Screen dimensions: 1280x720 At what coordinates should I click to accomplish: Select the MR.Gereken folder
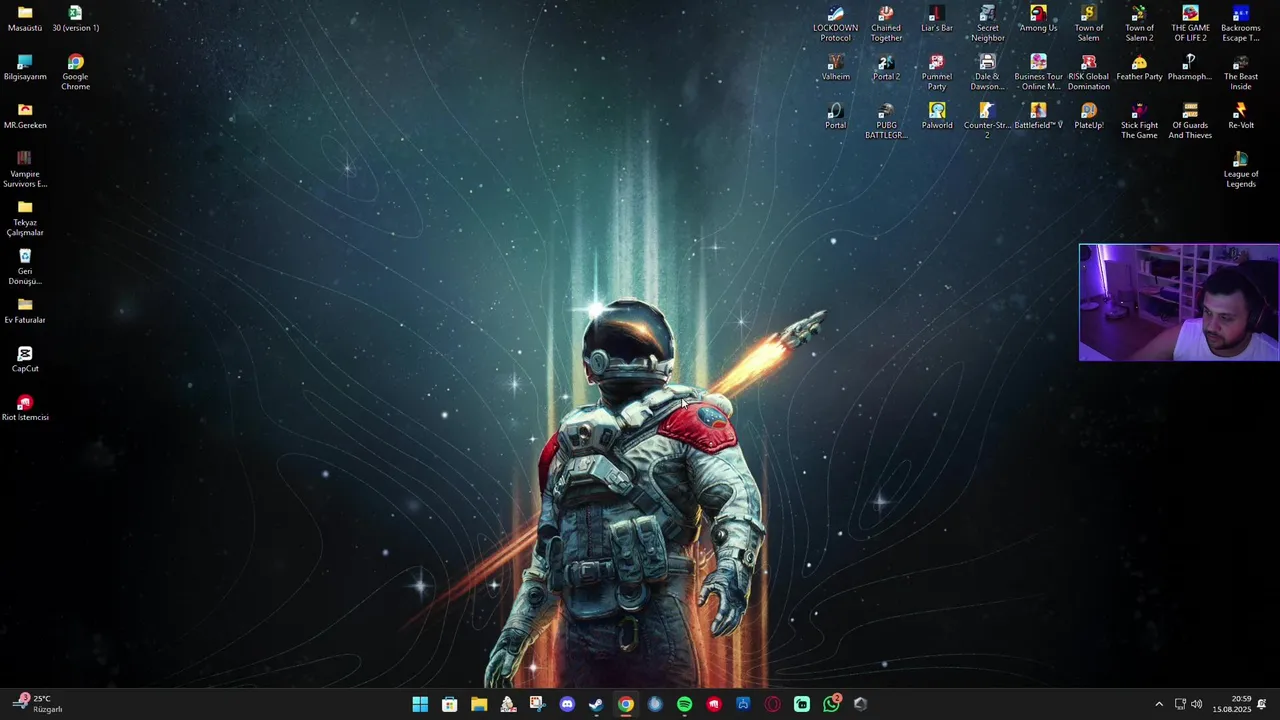(25, 116)
